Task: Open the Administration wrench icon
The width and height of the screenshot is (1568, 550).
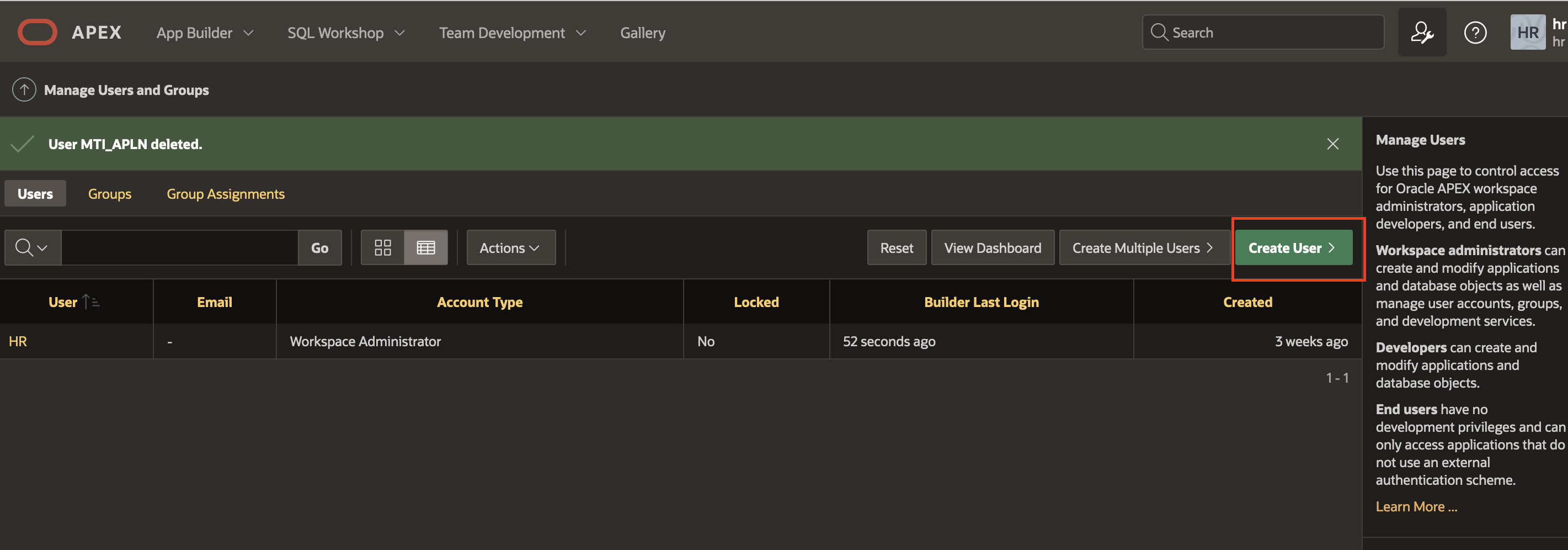Action: coord(1422,31)
